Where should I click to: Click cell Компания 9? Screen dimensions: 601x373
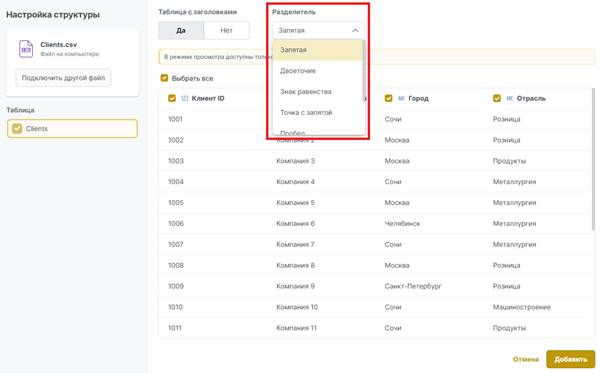296,286
